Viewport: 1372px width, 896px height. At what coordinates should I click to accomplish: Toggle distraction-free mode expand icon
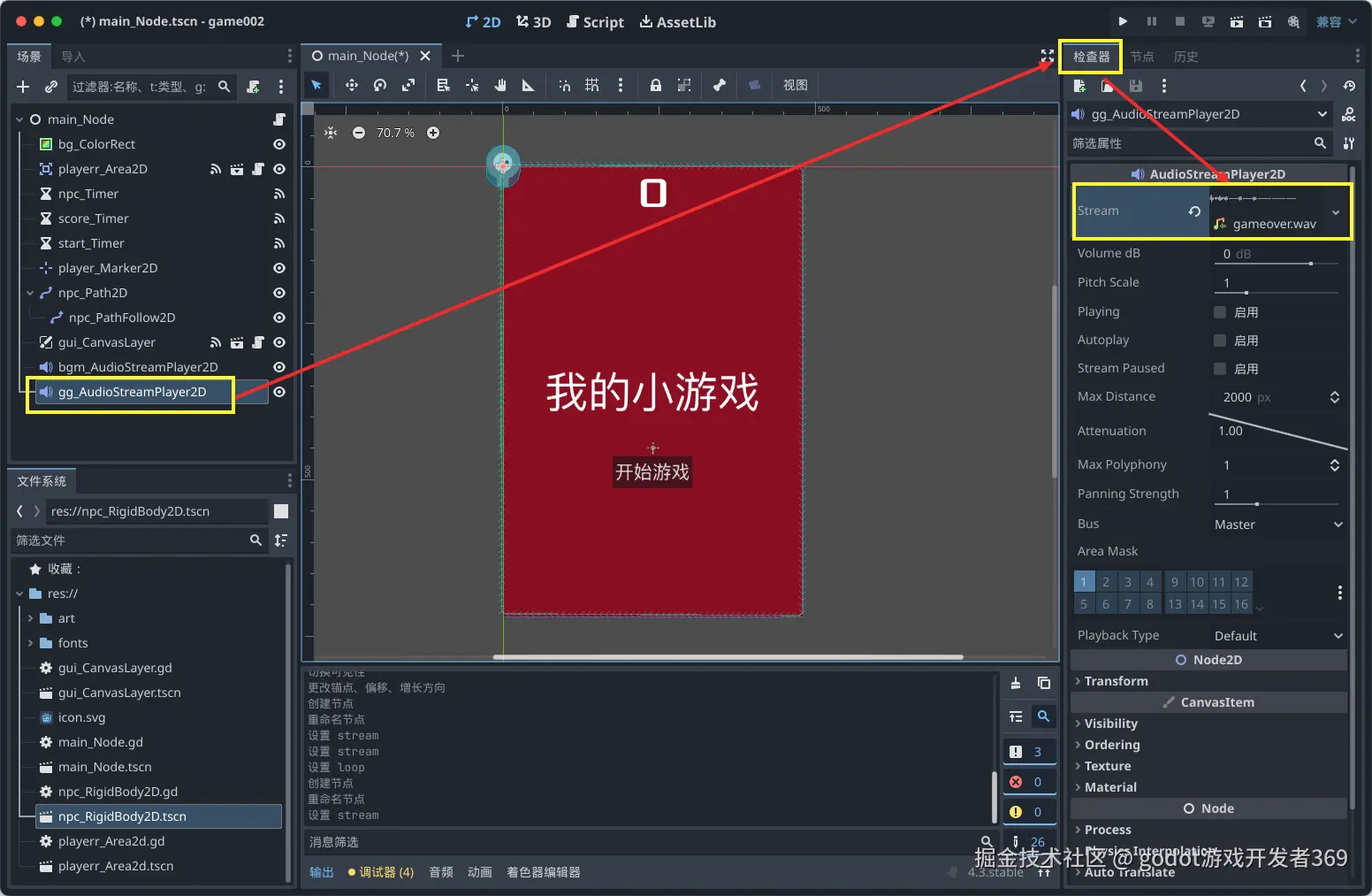coord(1048,56)
